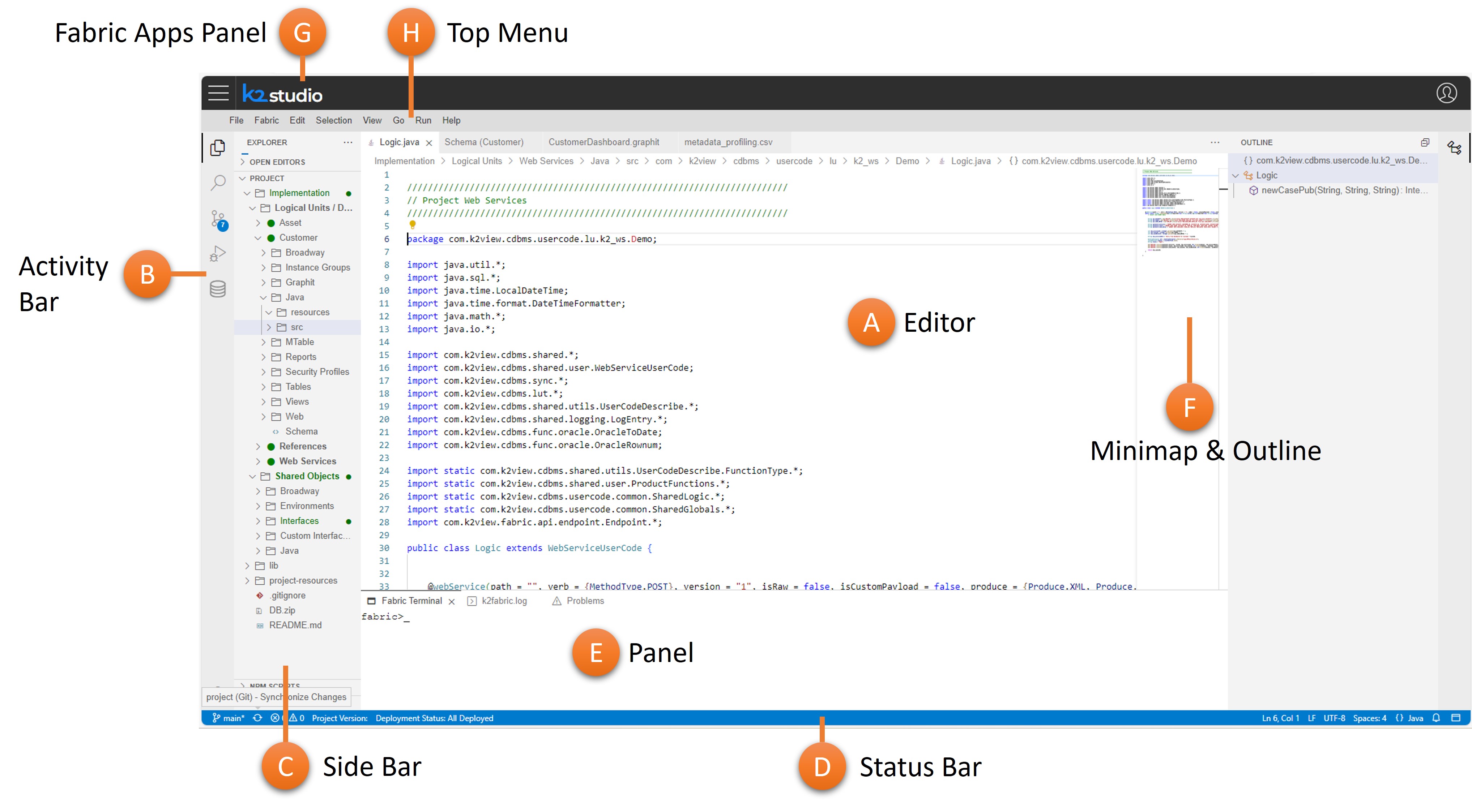This screenshot has width=1472, height=812.
Task: Switch to the CustomerDashboard.graphit tab
Action: (603, 142)
